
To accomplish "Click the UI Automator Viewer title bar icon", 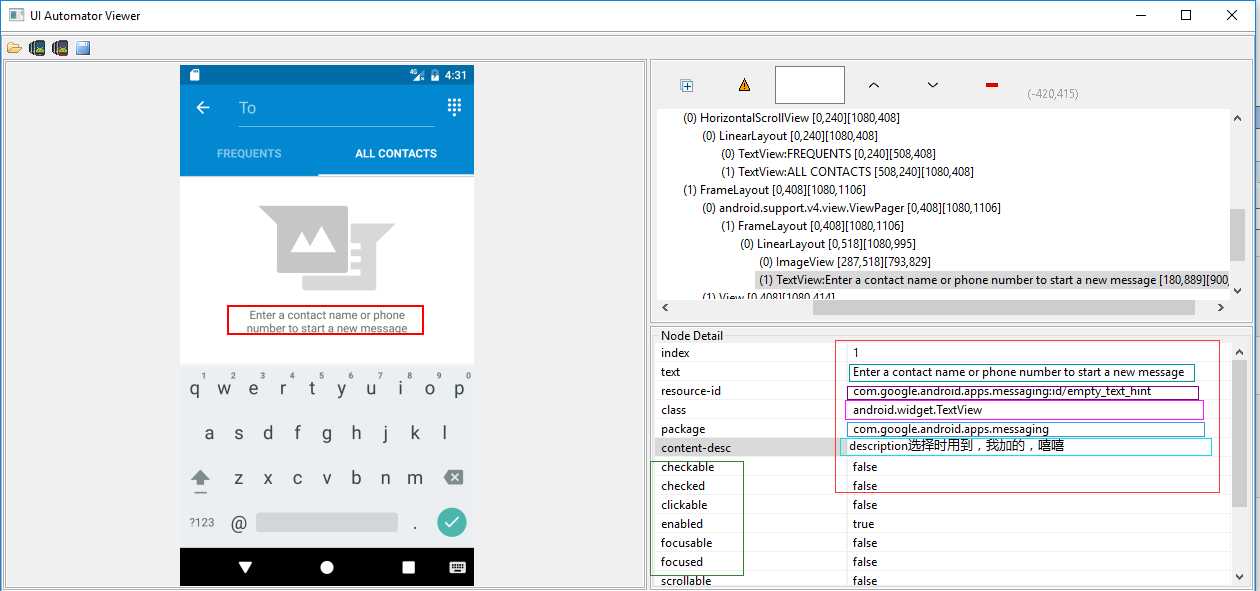I will [16, 15].
